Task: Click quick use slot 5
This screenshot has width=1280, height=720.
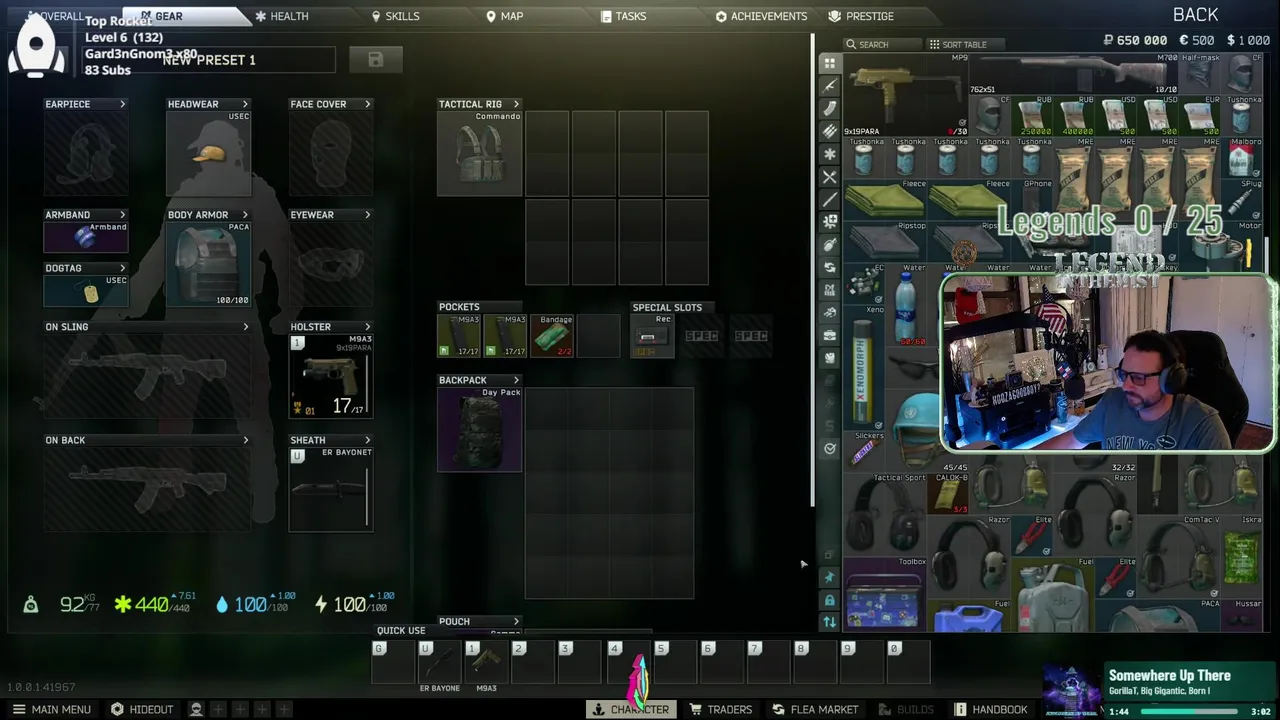Action: (x=672, y=663)
